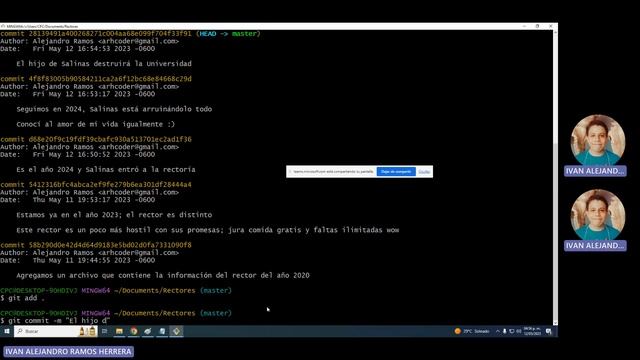Image resolution: width=640 pixels, height=360 pixels.
Task: Select the Git Bash taskbar icon
Action: 176,331
